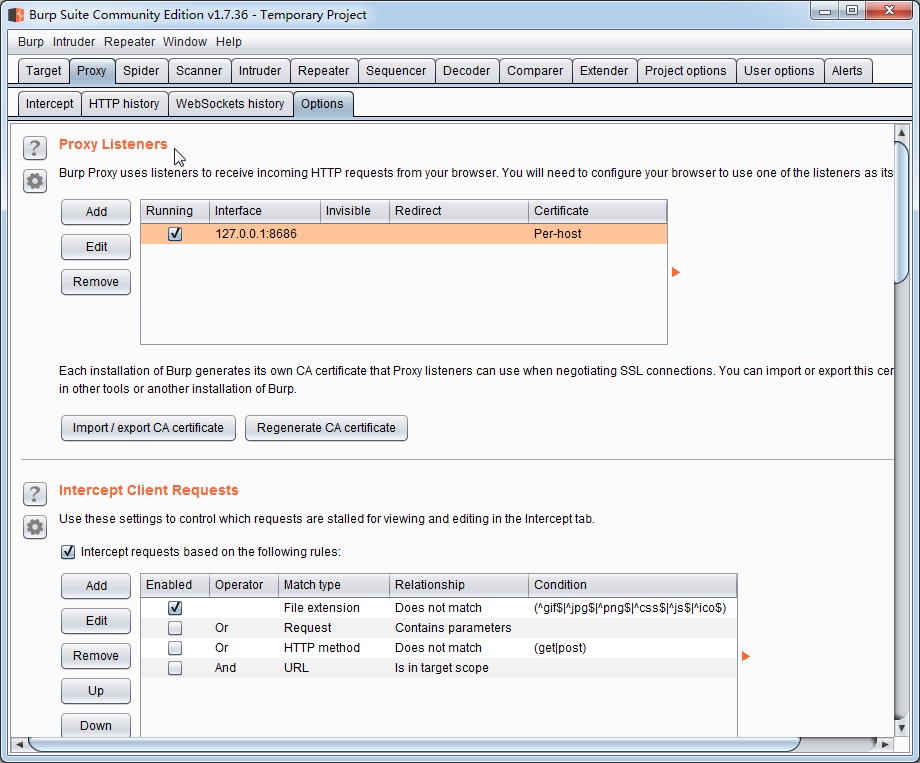Screen dimensions: 920x763
Task: Switch to the Spider tab
Action: (x=141, y=71)
